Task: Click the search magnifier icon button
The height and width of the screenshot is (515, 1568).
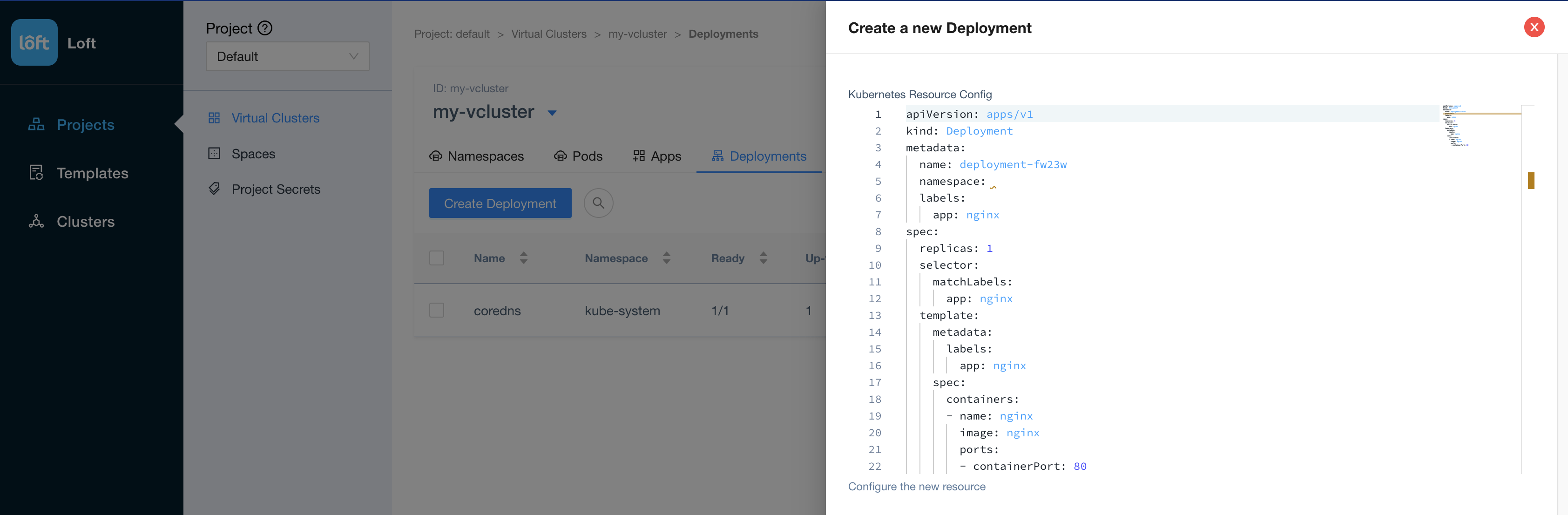Action: click(598, 203)
